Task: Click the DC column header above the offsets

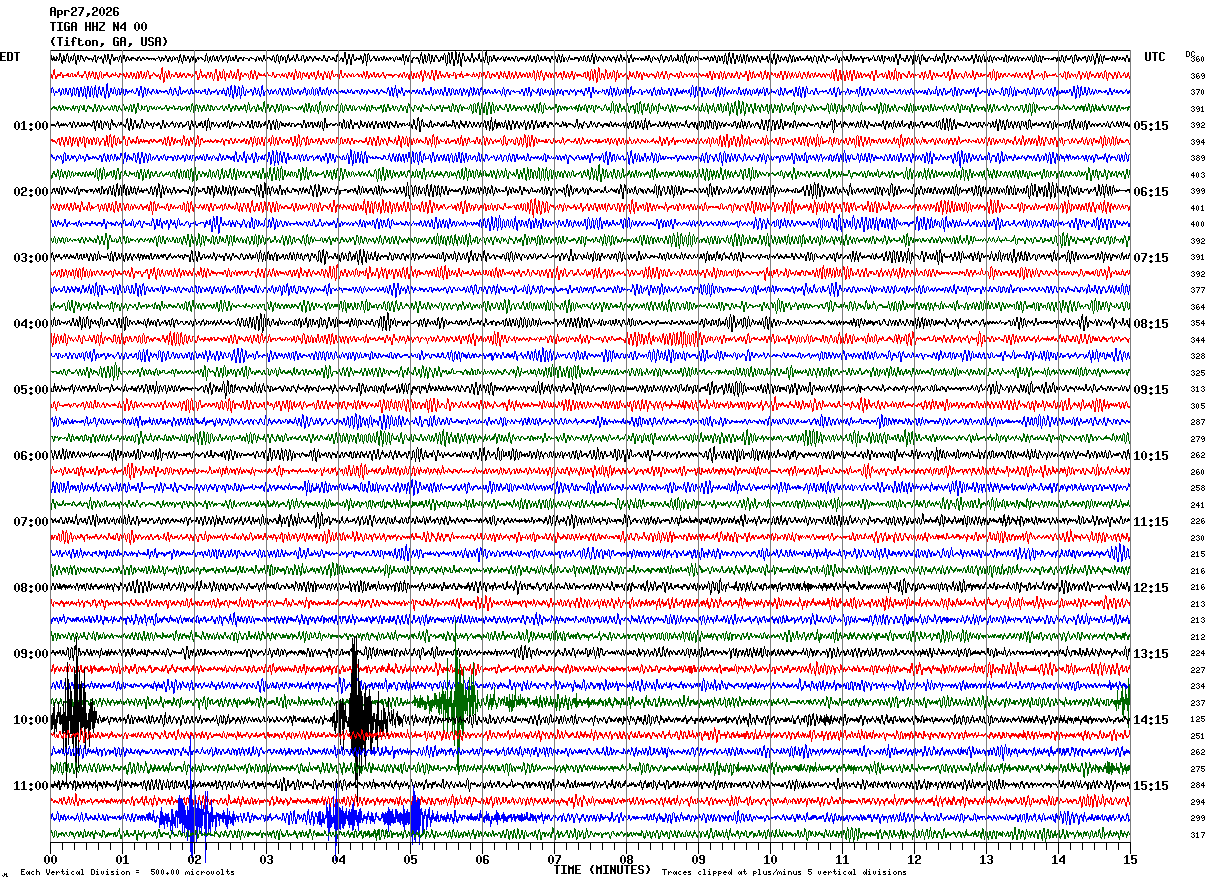Action: pos(1190,54)
